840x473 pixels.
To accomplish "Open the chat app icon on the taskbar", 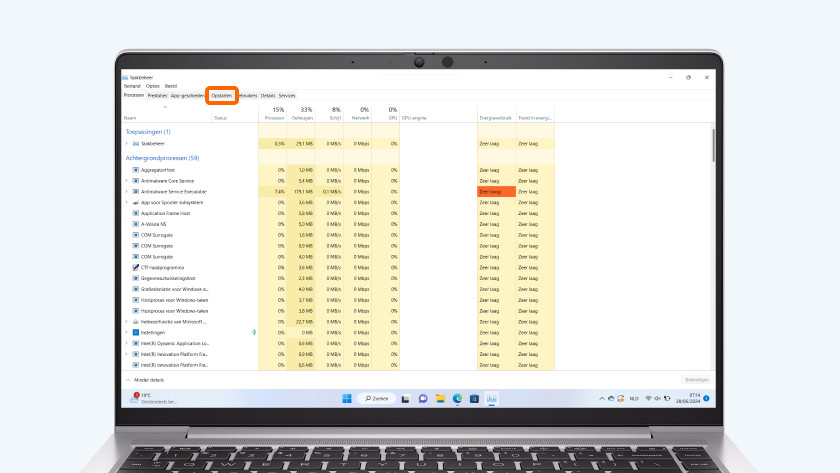I will (x=423, y=398).
